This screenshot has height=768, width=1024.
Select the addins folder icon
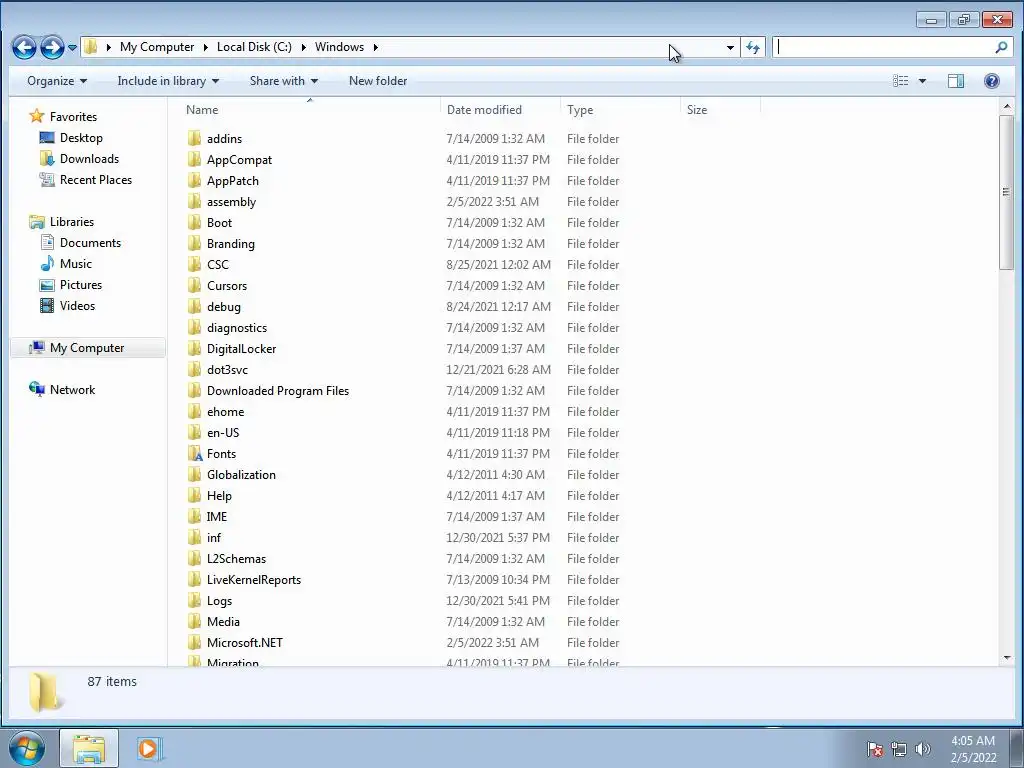194,138
